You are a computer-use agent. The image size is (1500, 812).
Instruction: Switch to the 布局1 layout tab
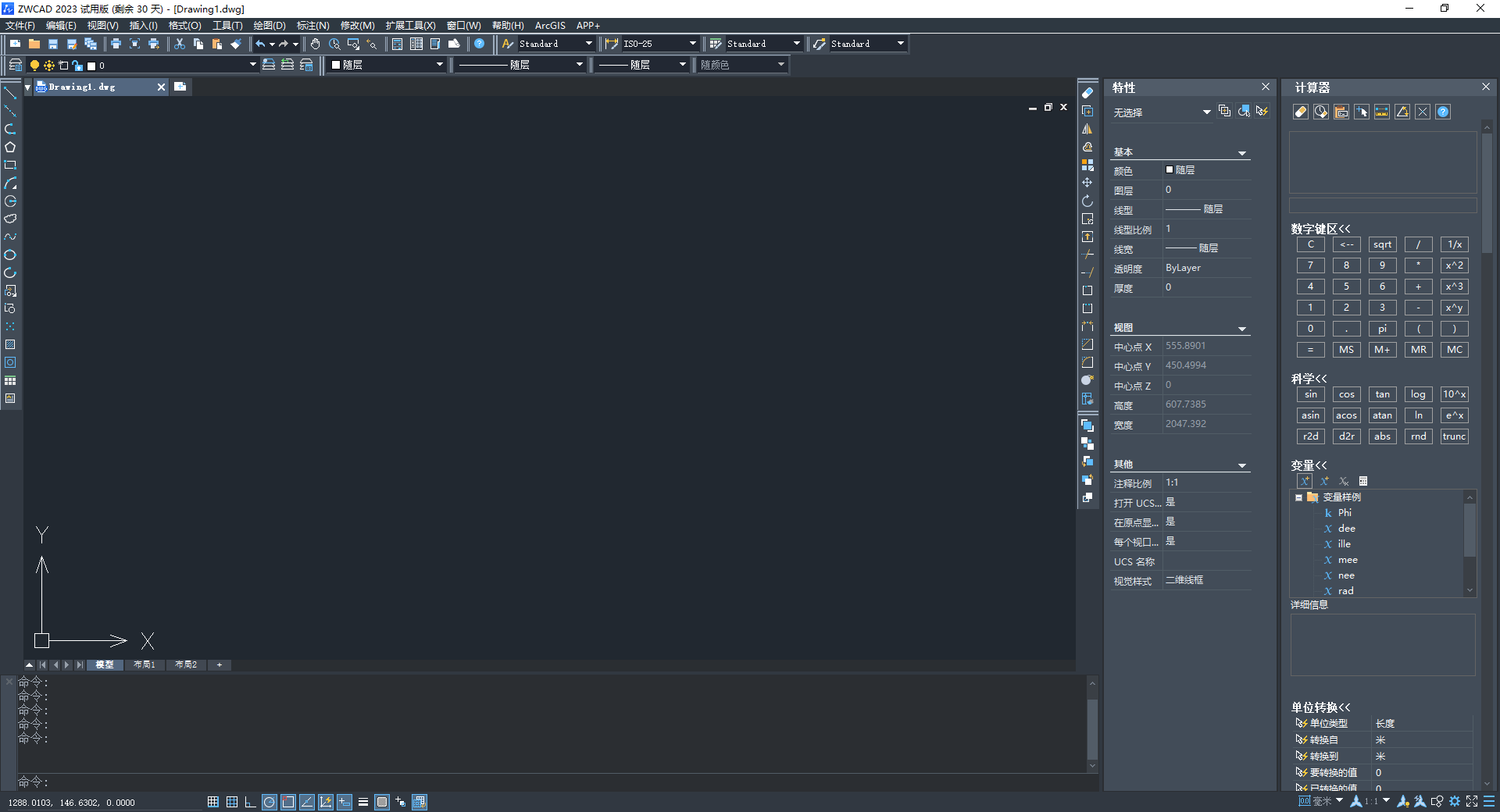(x=145, y=665)
